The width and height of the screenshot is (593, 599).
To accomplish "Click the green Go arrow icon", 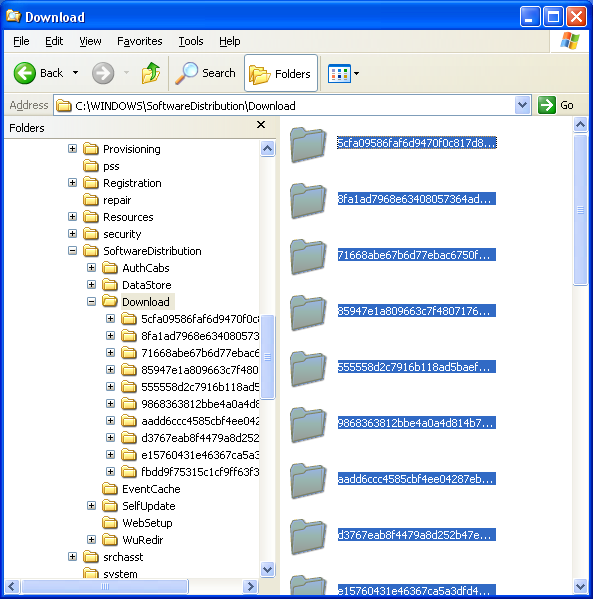I will tap(546, 105).
